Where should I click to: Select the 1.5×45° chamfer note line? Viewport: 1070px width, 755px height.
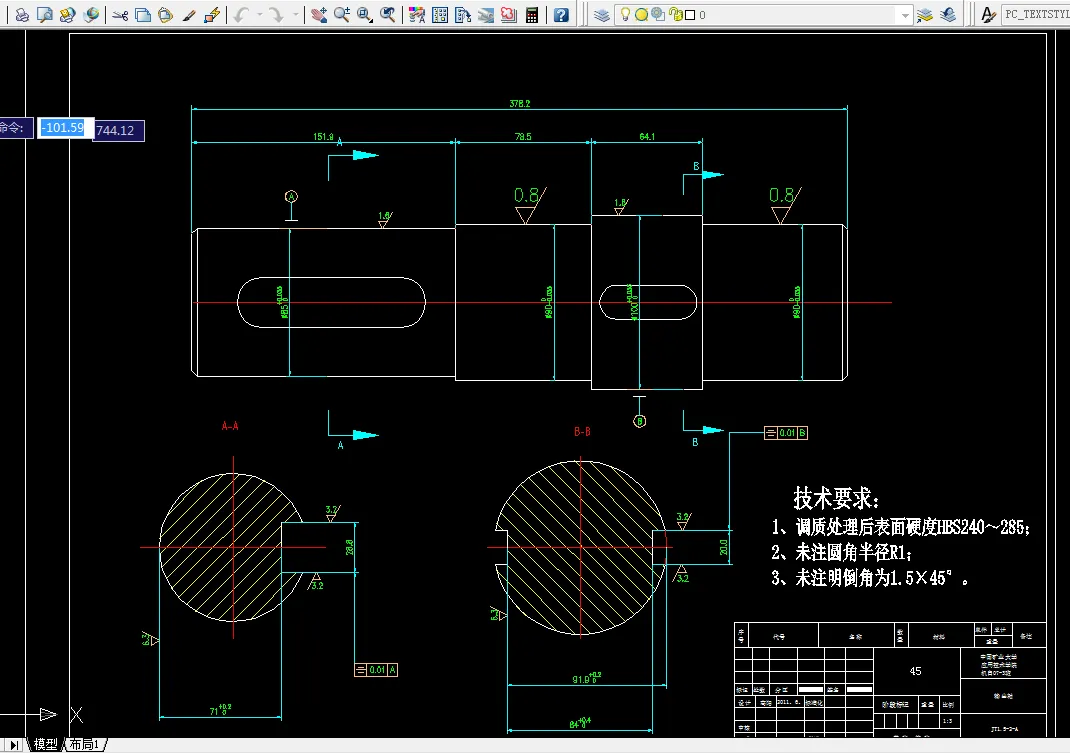[x=871, y=578]
